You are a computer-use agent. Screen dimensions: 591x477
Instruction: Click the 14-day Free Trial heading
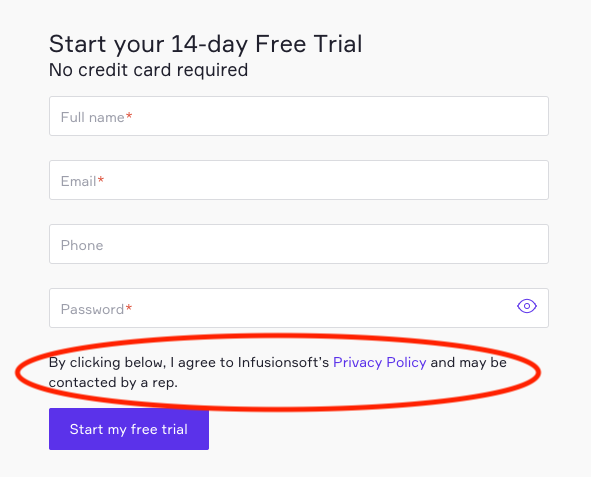[x=206, y=44]
